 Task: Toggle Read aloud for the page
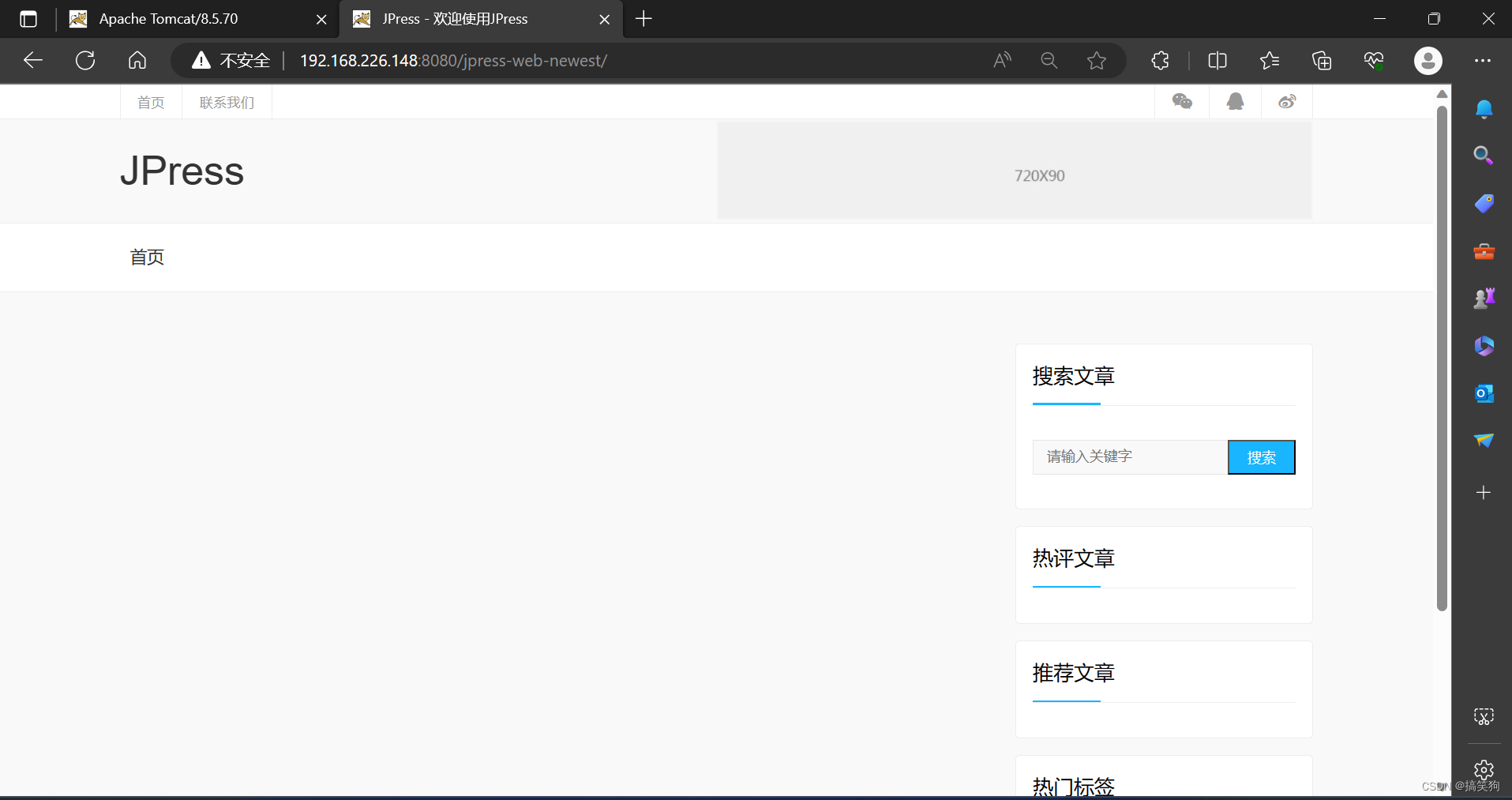(x=1001, y=60)
